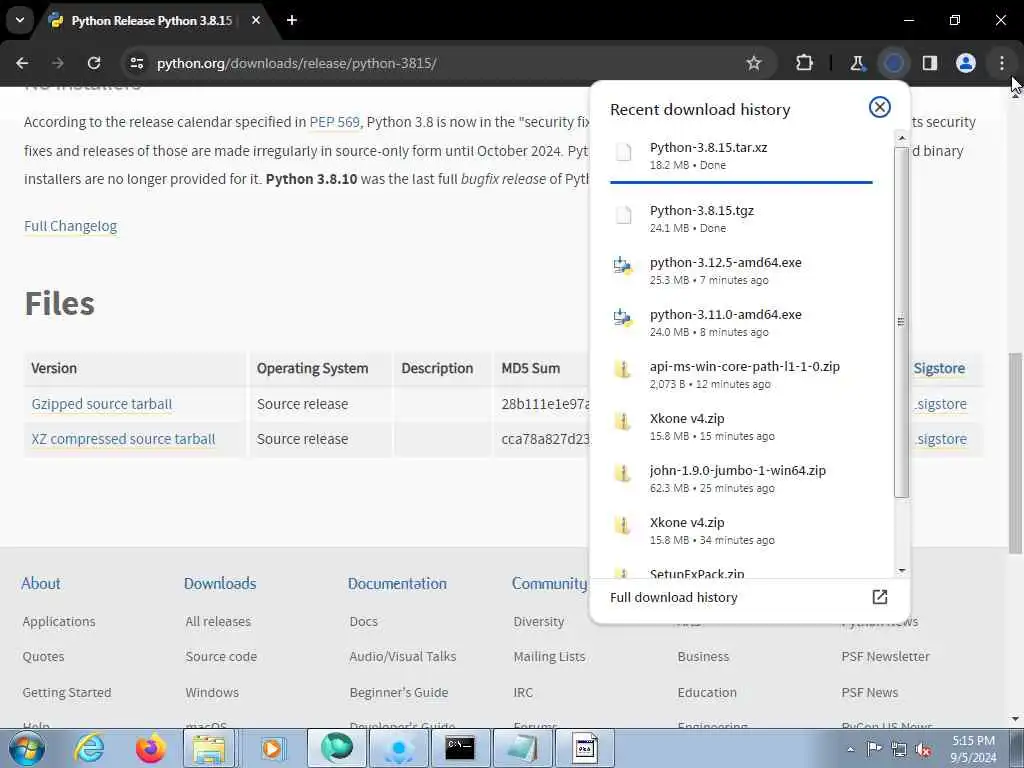Click the Downloads toolbar icon
Image resolution: width=1024 pixels, height=768 pixels.
coord(893,63)
